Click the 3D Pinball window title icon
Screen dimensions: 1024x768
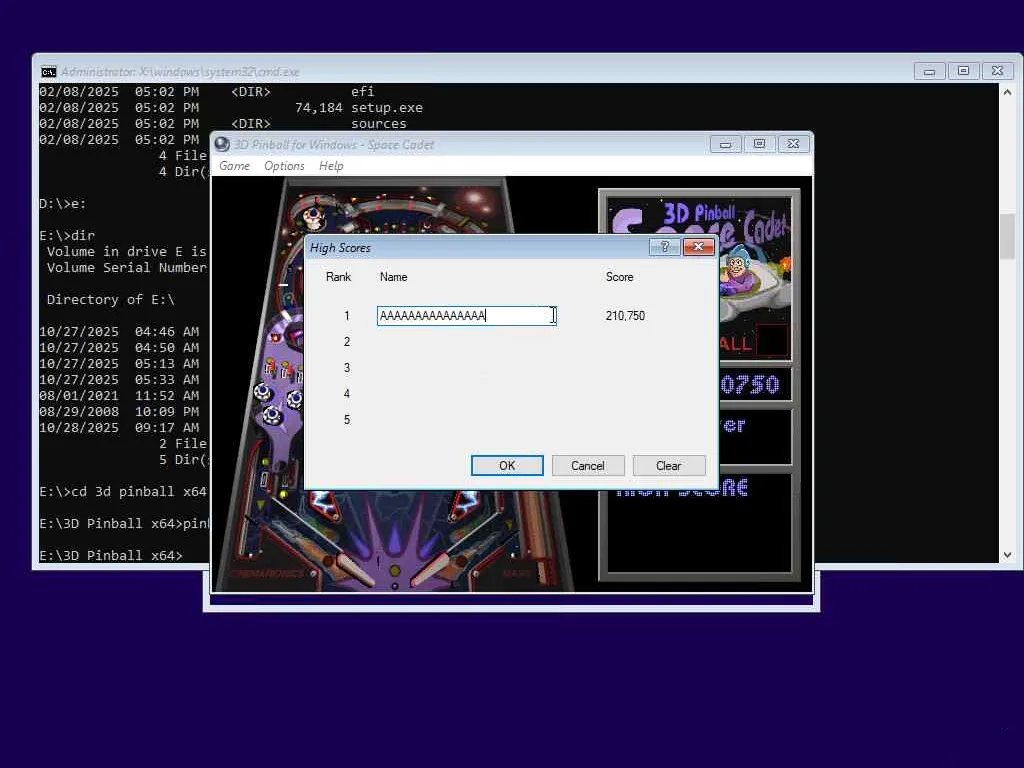point(223,144)
